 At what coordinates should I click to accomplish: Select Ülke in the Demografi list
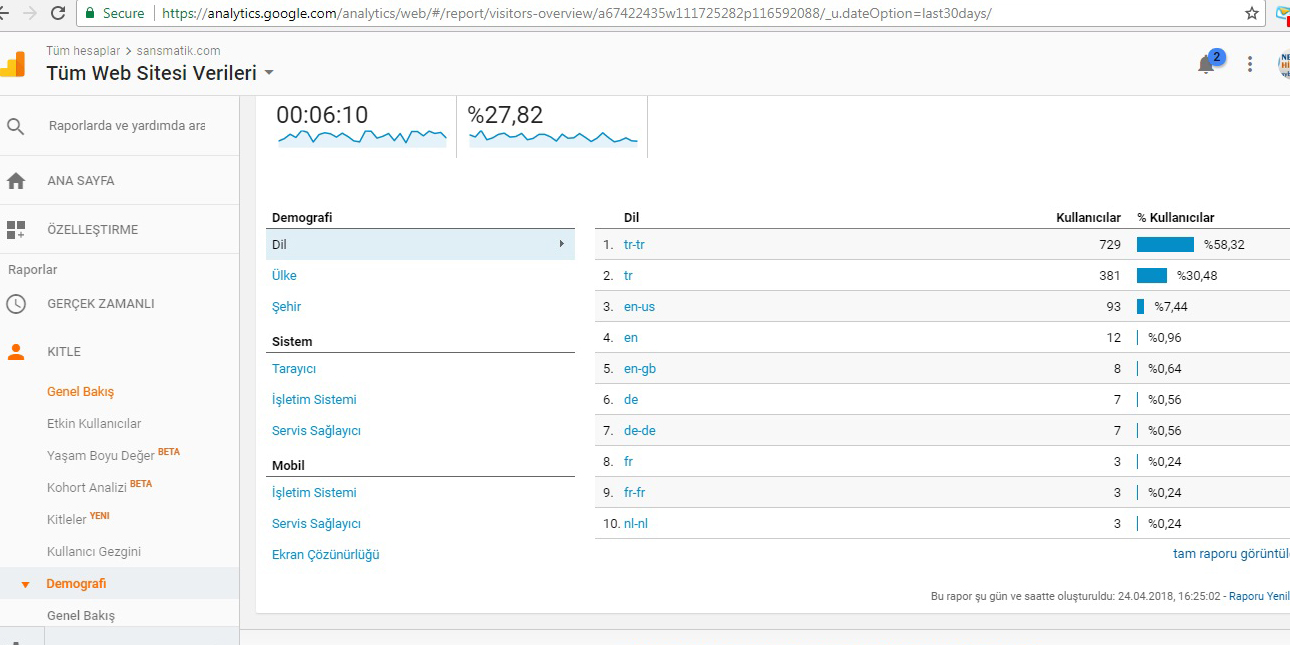[284, 276]
